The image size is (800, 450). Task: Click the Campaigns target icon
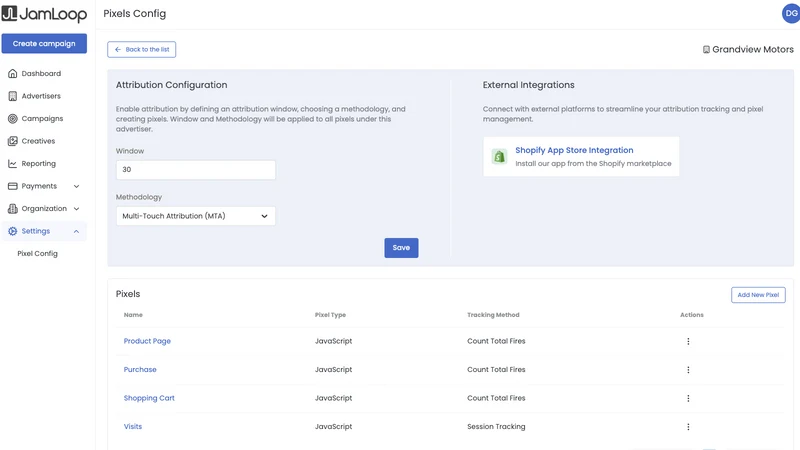pos(13,118)
